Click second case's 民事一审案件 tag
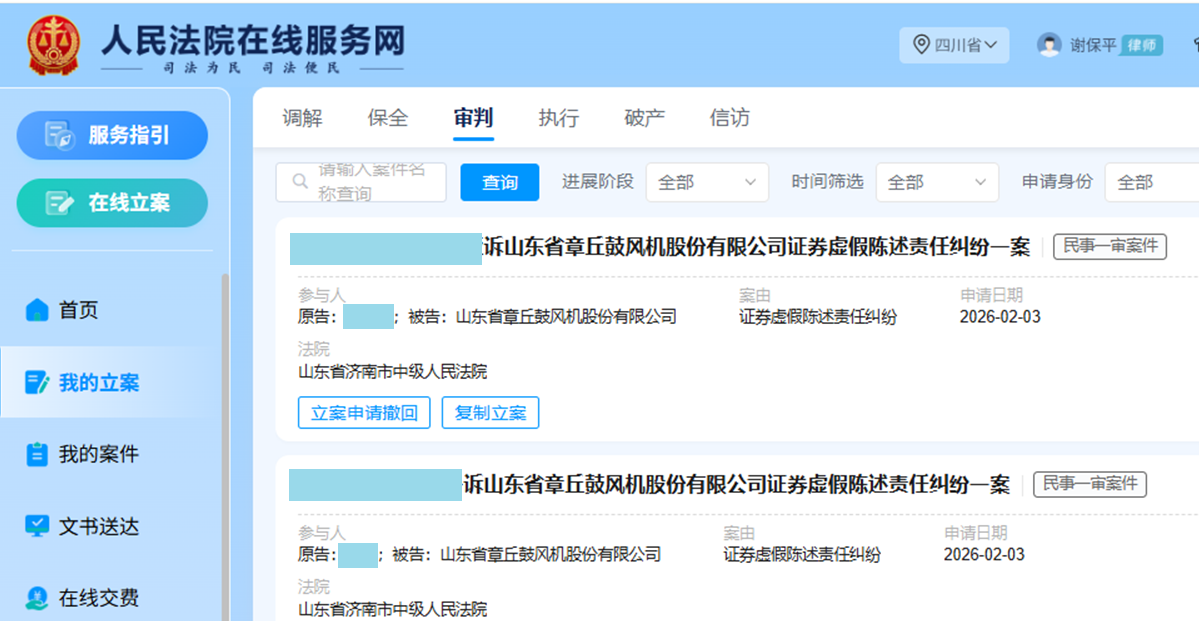The image size is (1199, 621). pos(1090,484)
